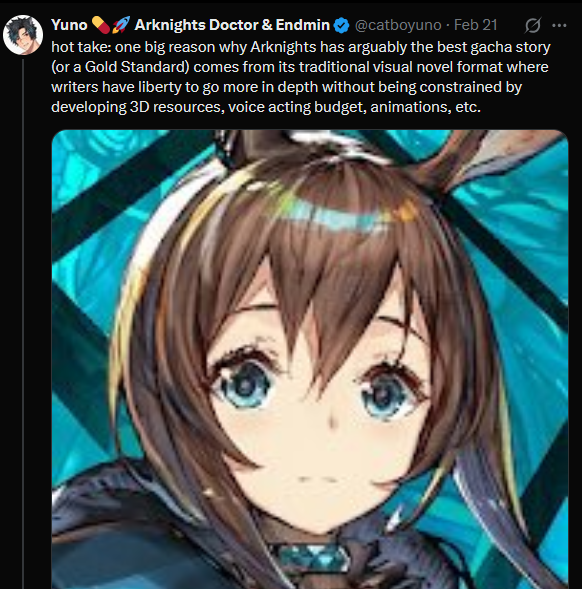Click 'Arknights Doctor & Endmin' name text
The height and width of the screenshot is (589, 582).
[232, 25]
